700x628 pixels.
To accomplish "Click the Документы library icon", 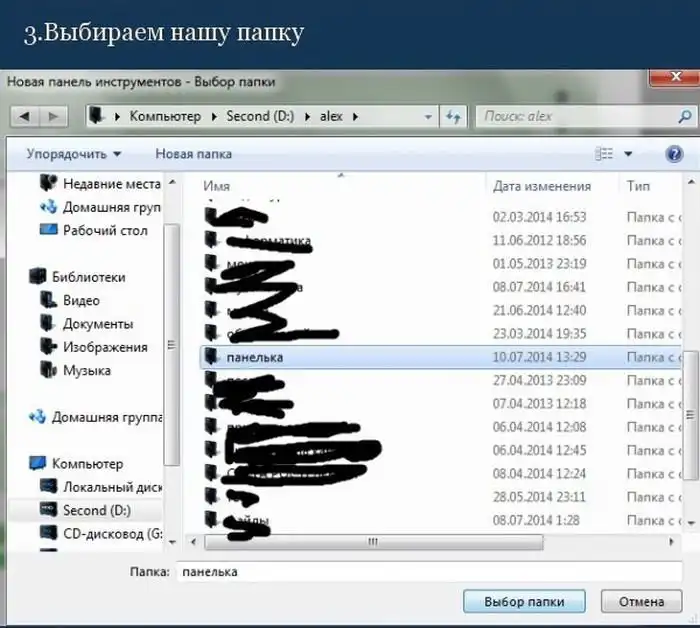I will [47, 324].
